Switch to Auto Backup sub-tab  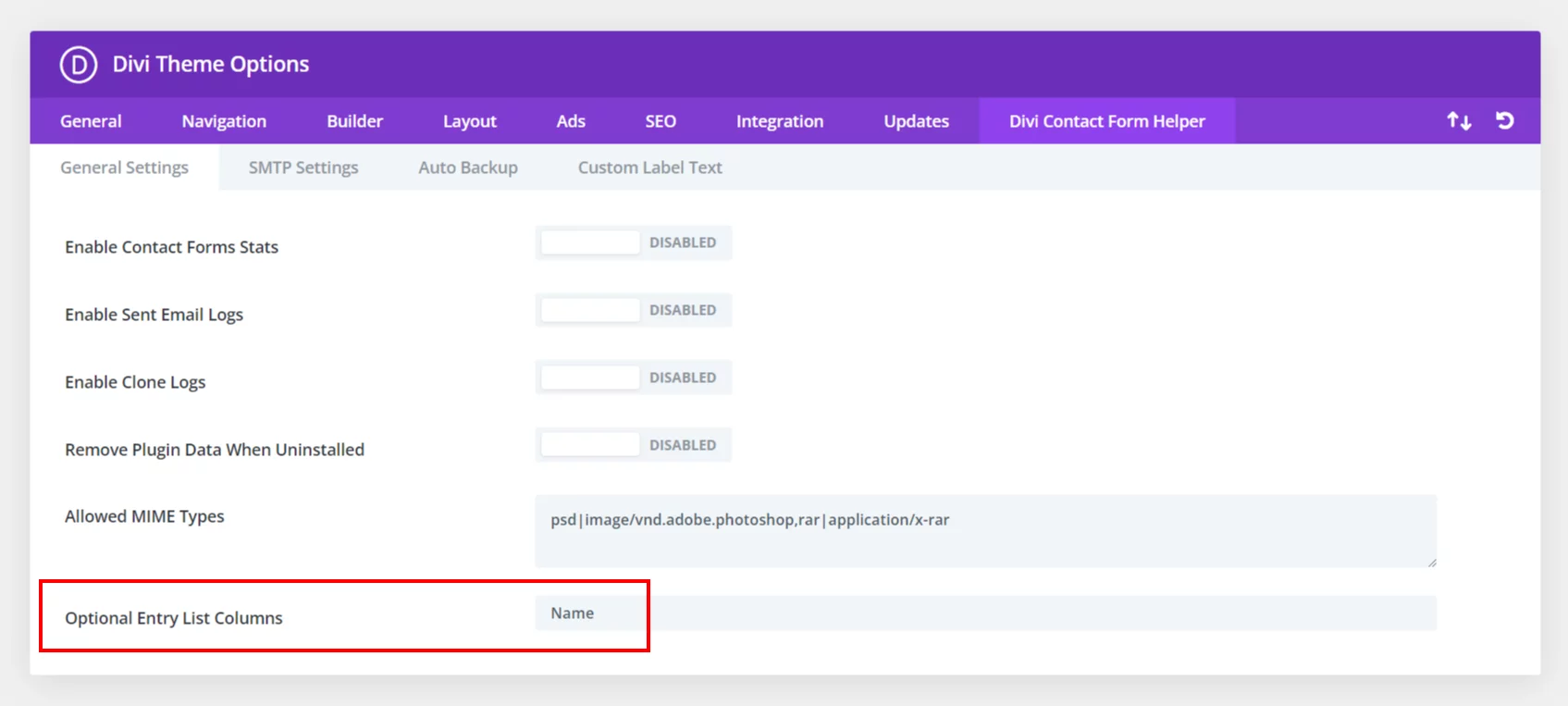click(468, 167)
